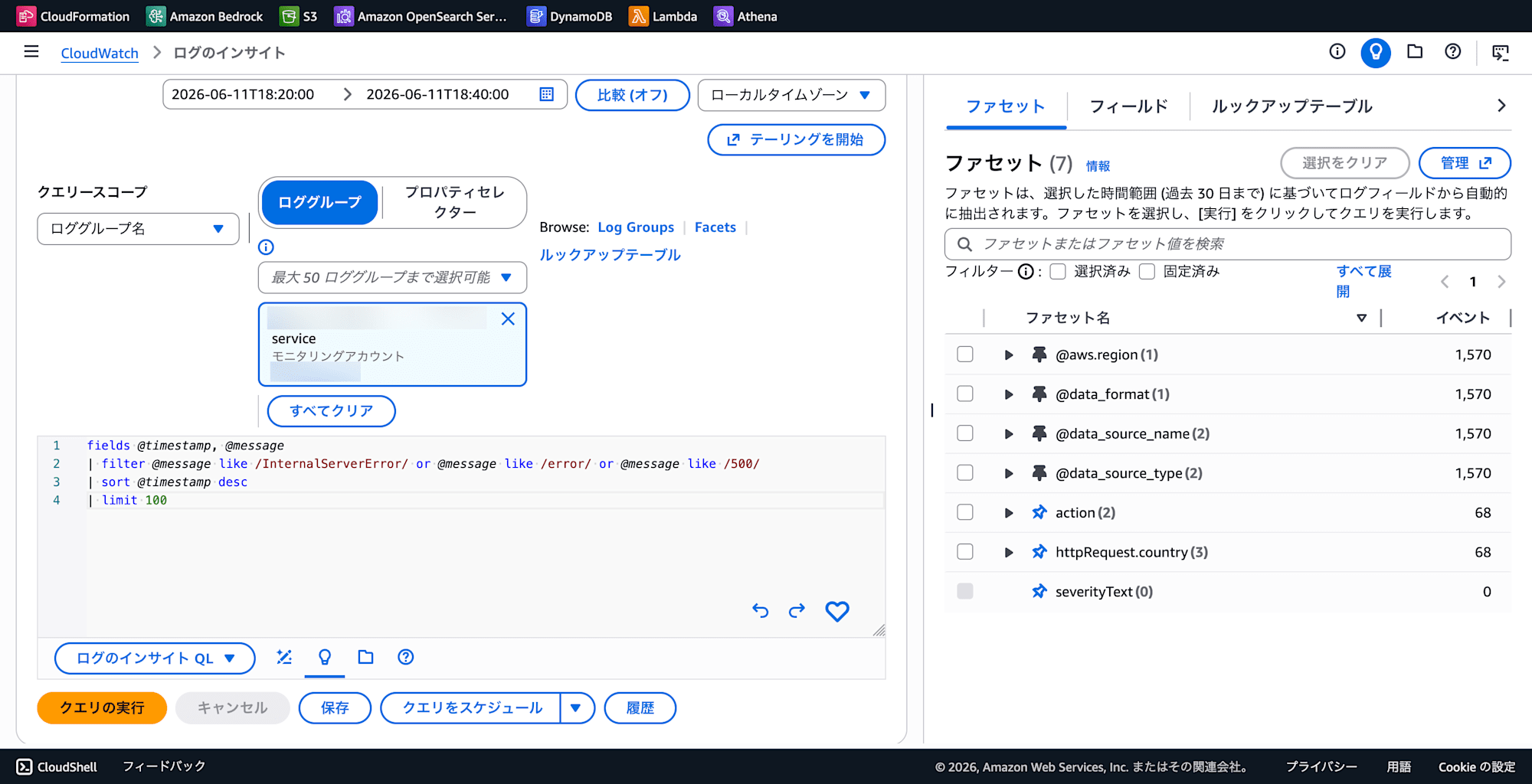Click 保存 button to save query
Image resolution: width=1532 pixels, height=784 pixels.
(335, 708)
